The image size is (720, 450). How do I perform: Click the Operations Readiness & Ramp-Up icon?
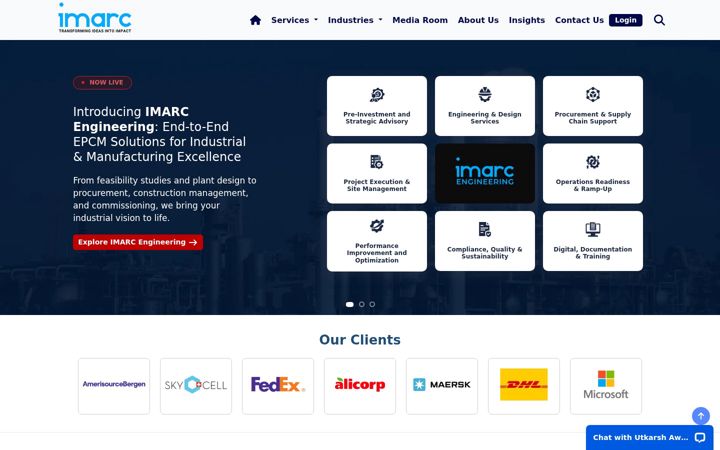click(x=592, y=162)
